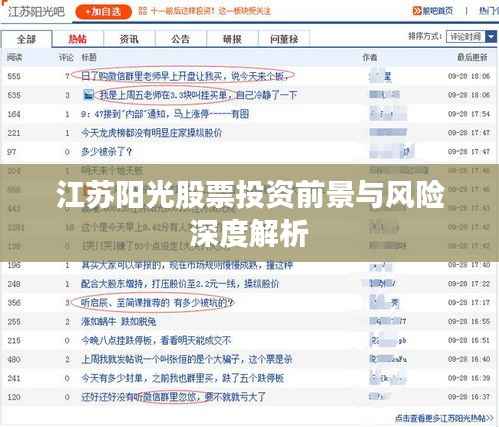The width and height of the screenshot is (499, 427).
Task: Click timestamp 09-28 17:17
Action: pos(469,303)
